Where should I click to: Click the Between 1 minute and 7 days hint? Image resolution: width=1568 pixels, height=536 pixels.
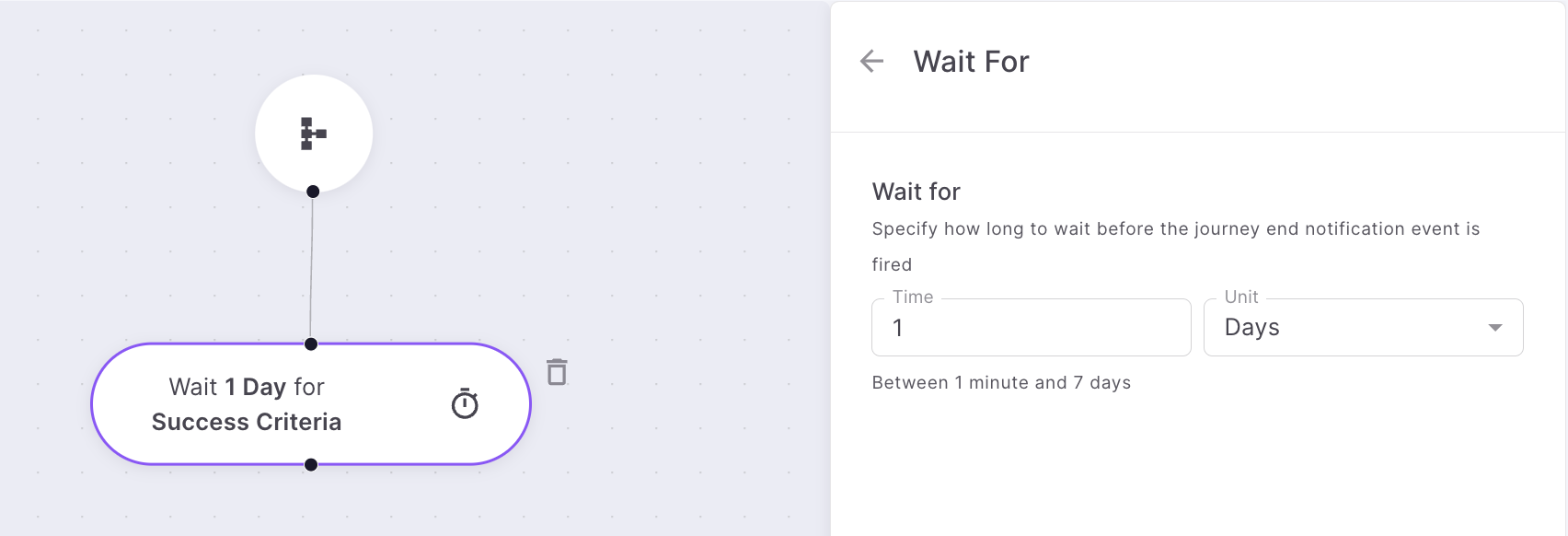coord(1001,382)
